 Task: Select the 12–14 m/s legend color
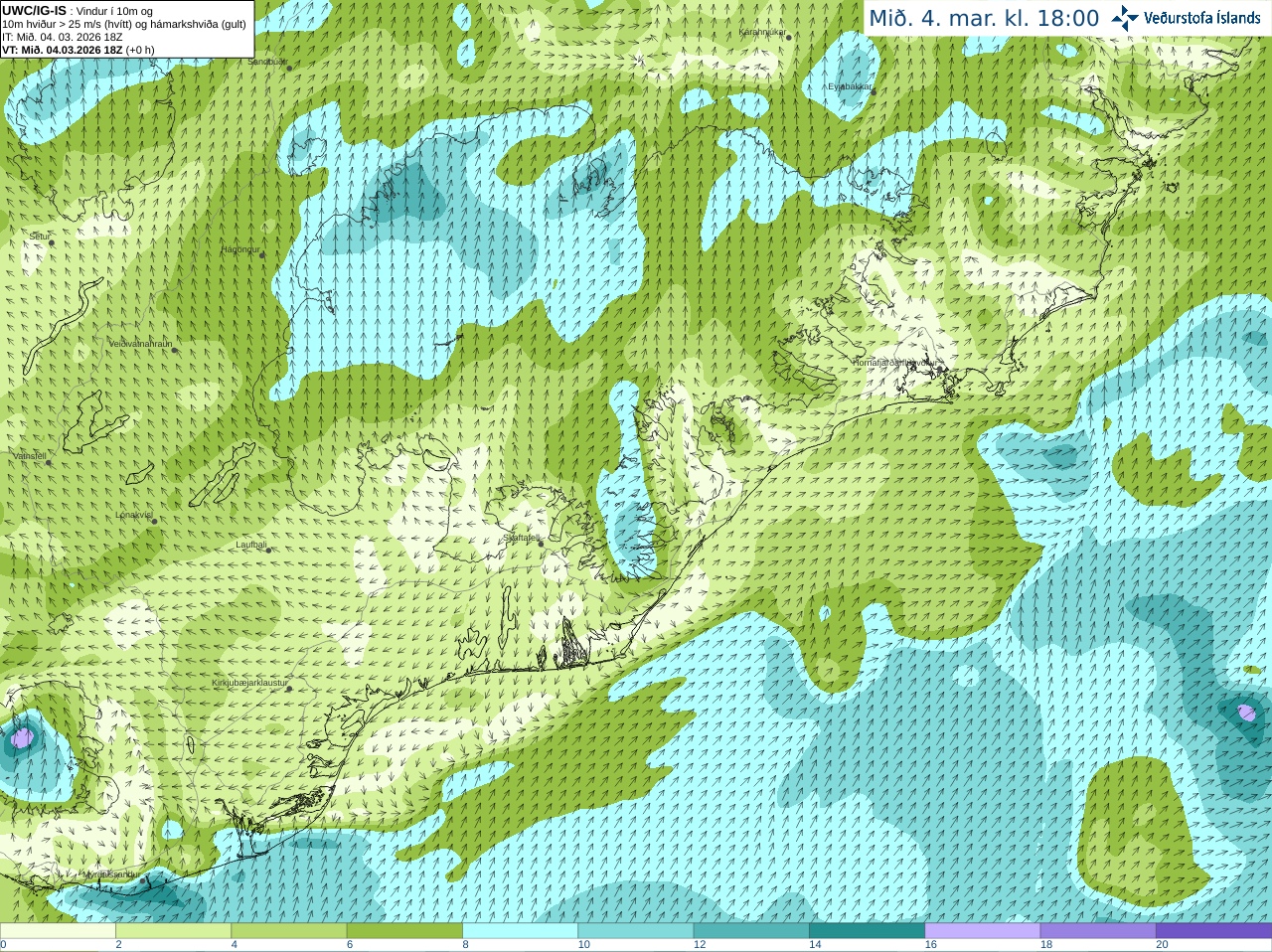751,931
